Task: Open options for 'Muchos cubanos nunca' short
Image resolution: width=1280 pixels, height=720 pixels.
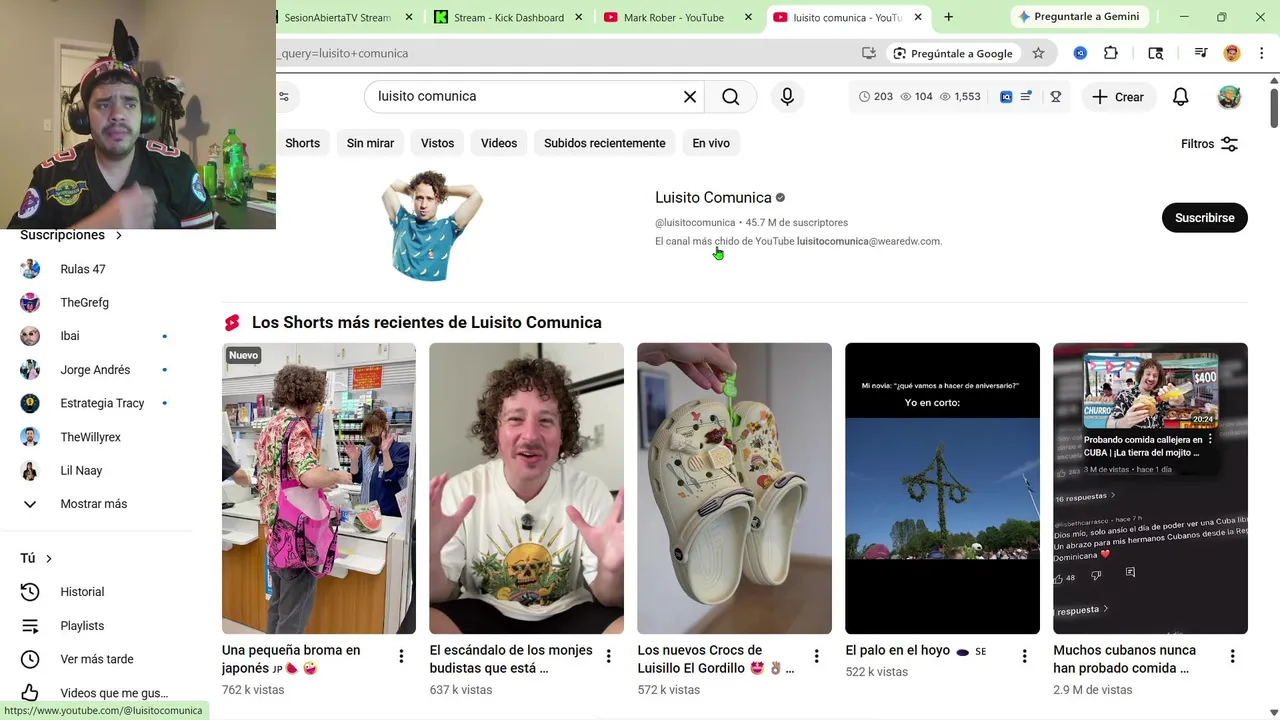Action: pos(1232,656)
